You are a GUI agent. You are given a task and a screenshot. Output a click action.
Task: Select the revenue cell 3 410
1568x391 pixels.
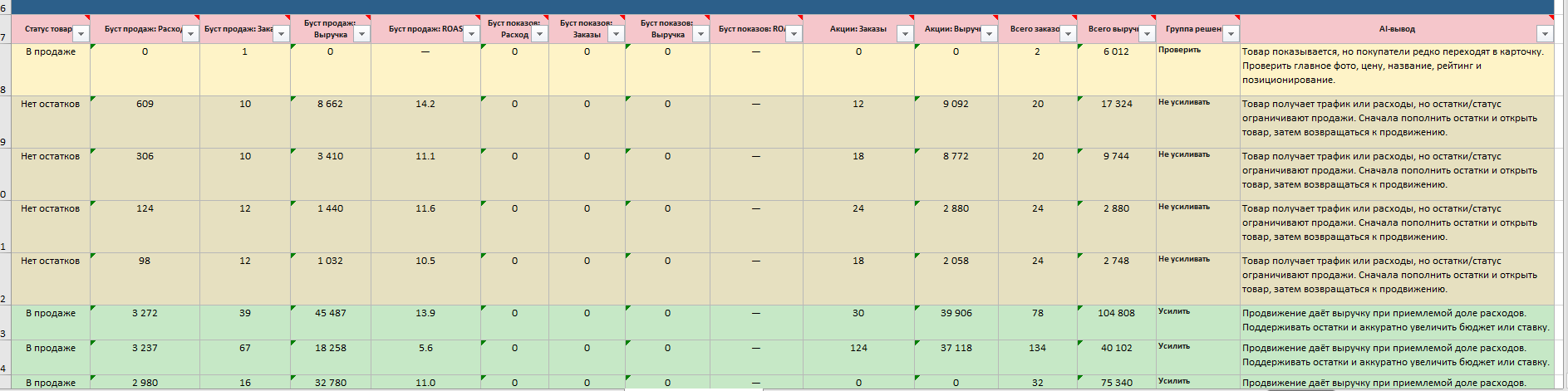click(x=331, y=174)
